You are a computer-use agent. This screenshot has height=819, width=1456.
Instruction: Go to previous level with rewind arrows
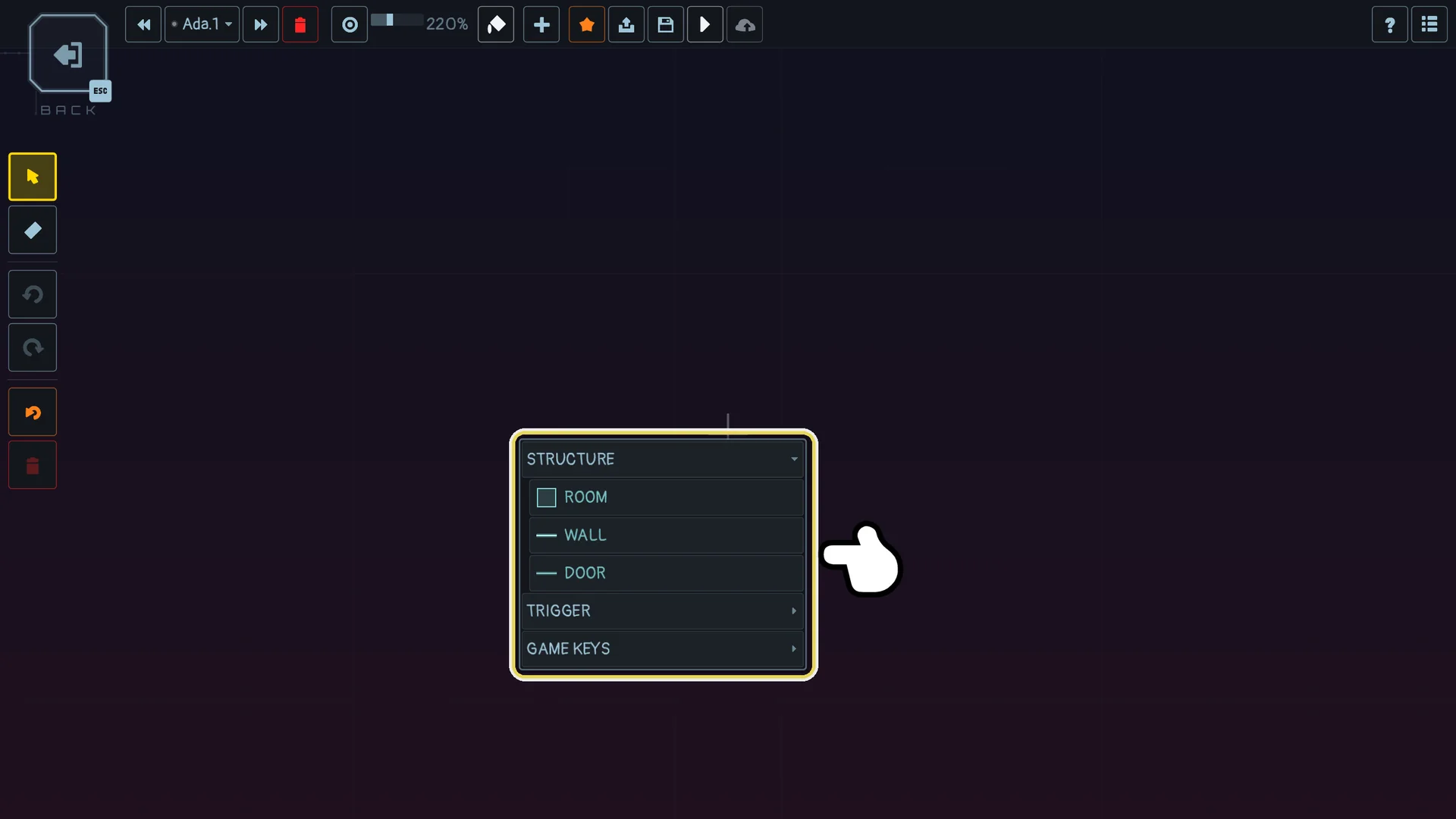point(143,24)
